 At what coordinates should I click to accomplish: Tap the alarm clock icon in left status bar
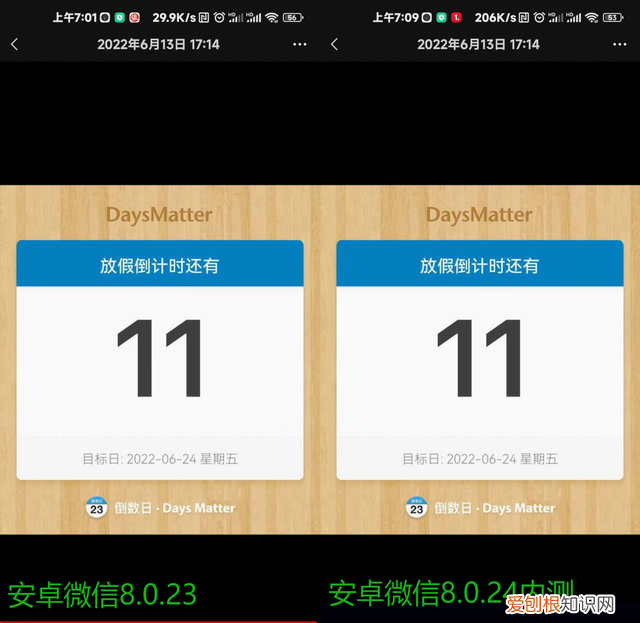(219, 18)
